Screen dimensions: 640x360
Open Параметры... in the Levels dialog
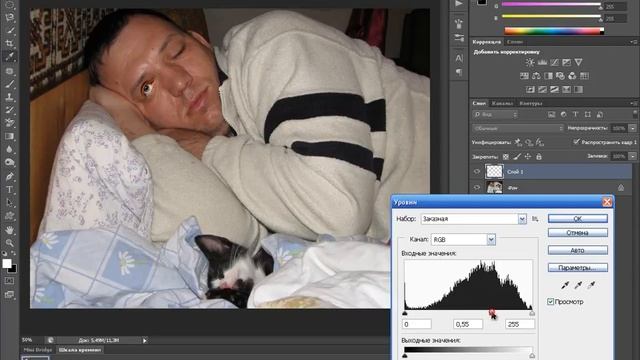click(x=578, y=268)
